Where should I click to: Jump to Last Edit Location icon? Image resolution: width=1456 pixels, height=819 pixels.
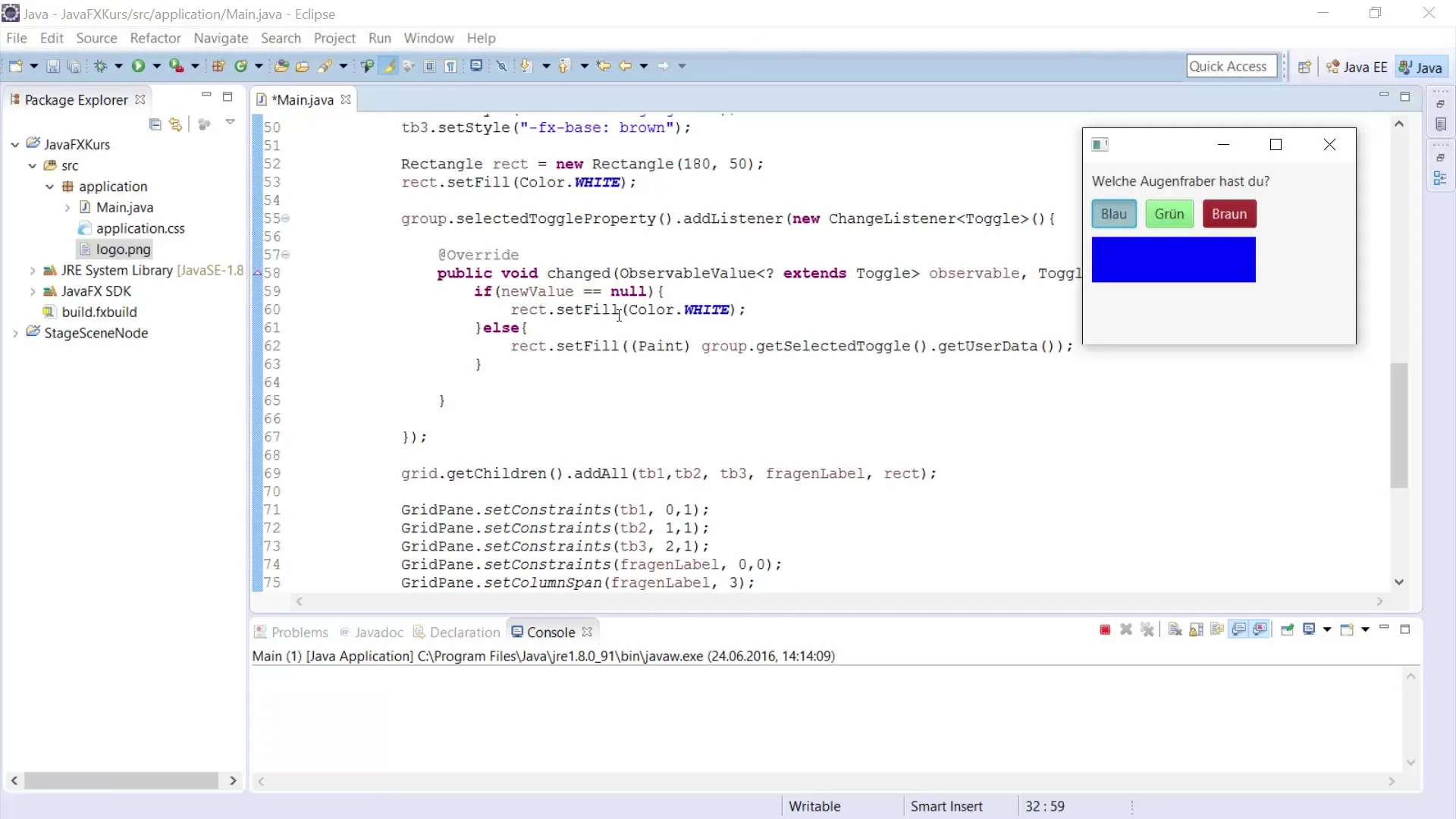coord(604,66)
